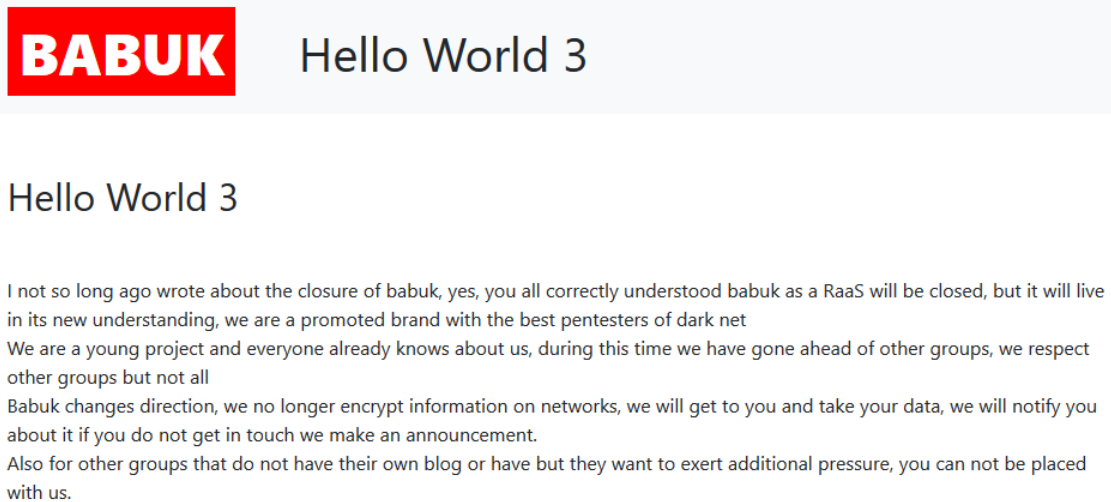The width and height of the screenshot is (1111, 502).
Task: Click the Hello World 3 post heading
Action: pyautogui.click(x=122, y=197)
